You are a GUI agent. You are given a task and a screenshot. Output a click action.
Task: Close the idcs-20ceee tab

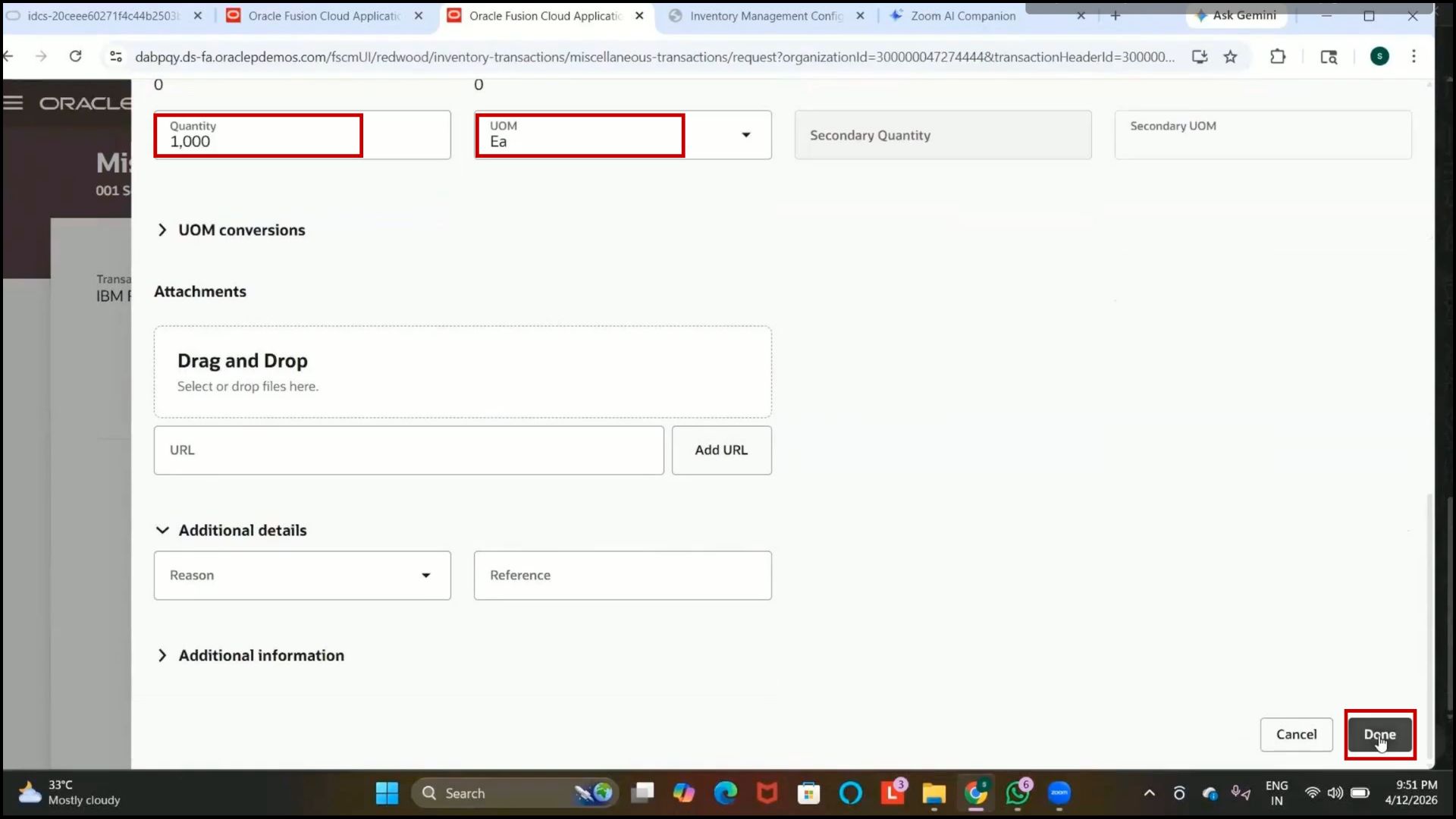(x=197, y=16)
